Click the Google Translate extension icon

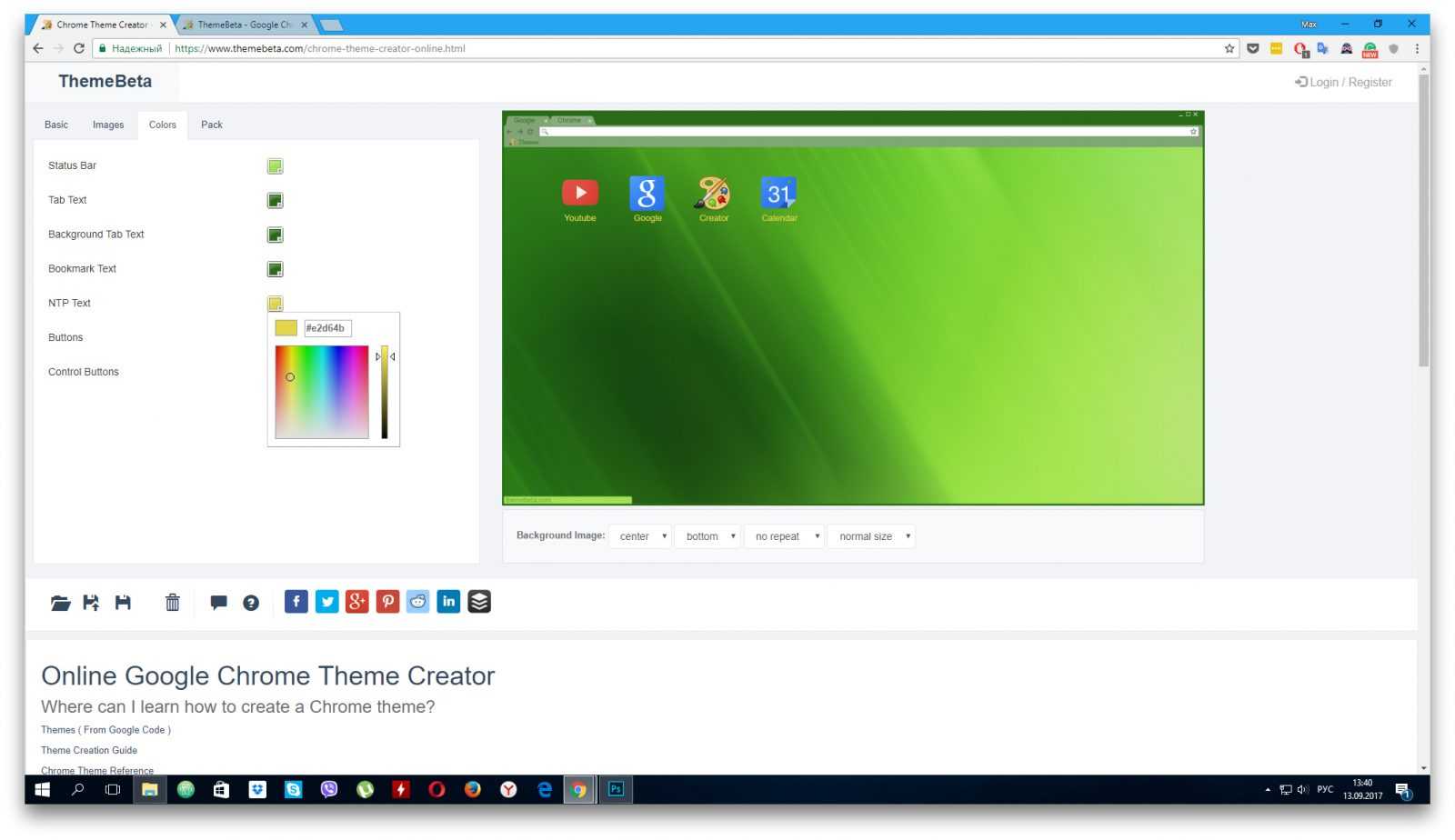[1322, 48]
